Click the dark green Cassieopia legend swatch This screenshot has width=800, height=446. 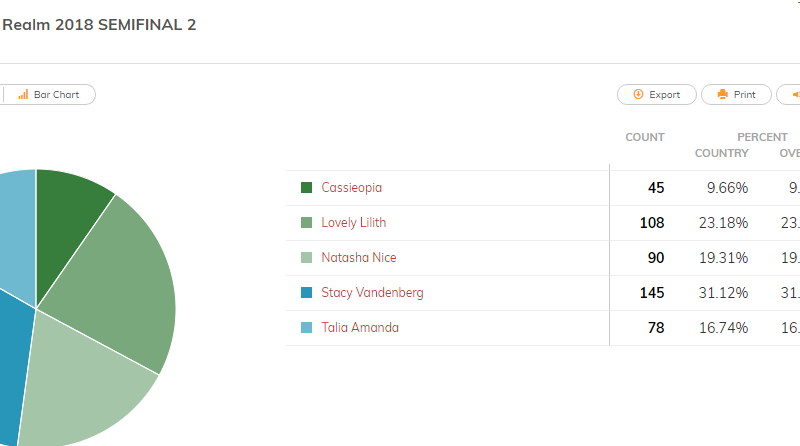point(306,188)
